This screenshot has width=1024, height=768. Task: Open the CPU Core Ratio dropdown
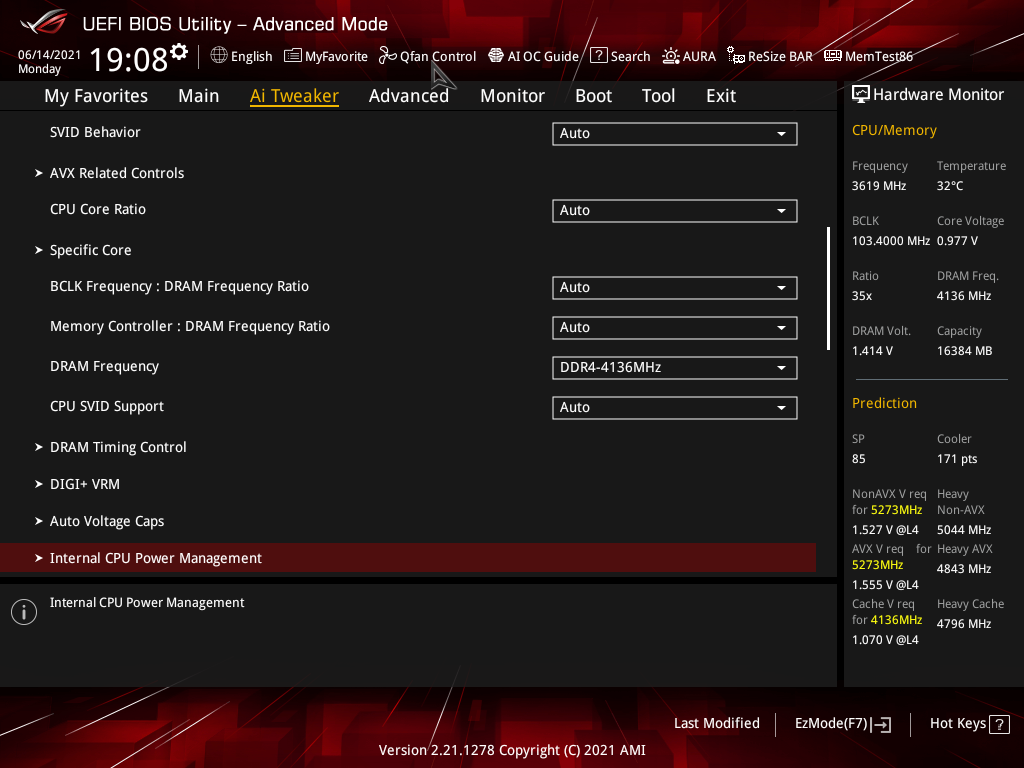pyautogui.click(x=675, y=211)
